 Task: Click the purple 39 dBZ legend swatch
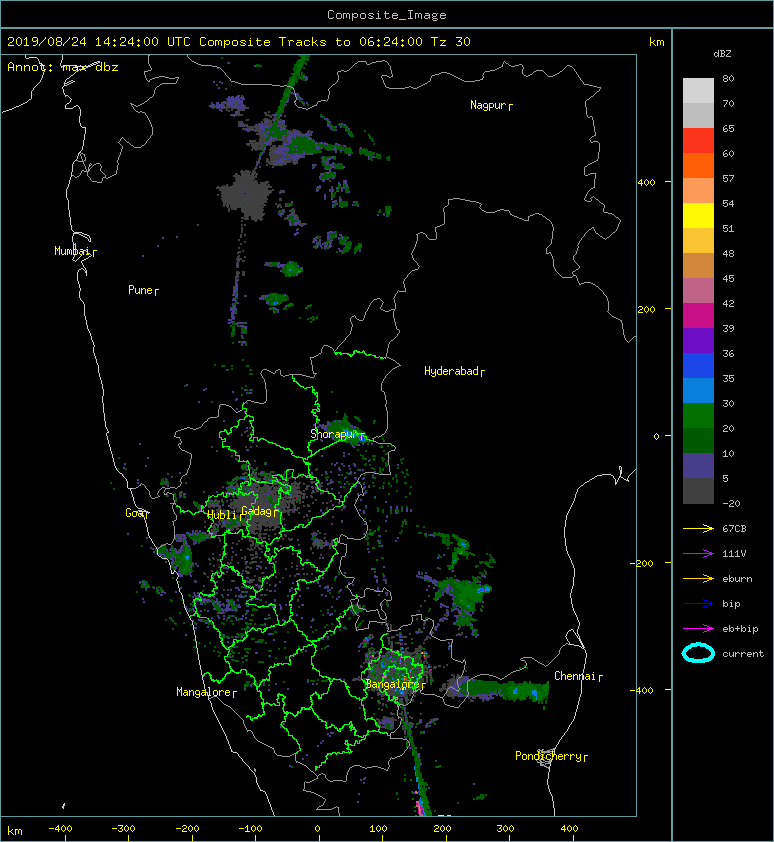[698, 340]
